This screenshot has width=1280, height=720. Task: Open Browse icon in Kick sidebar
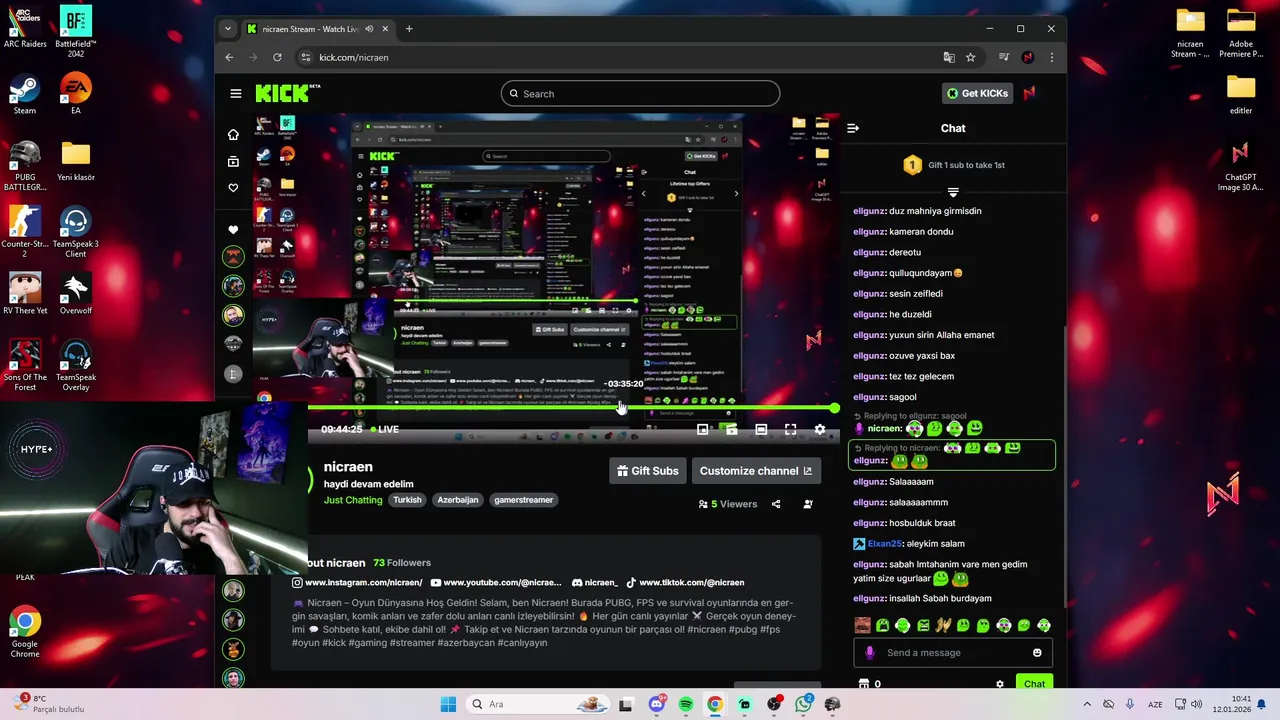pyautogui.click(x=233, y=161)
